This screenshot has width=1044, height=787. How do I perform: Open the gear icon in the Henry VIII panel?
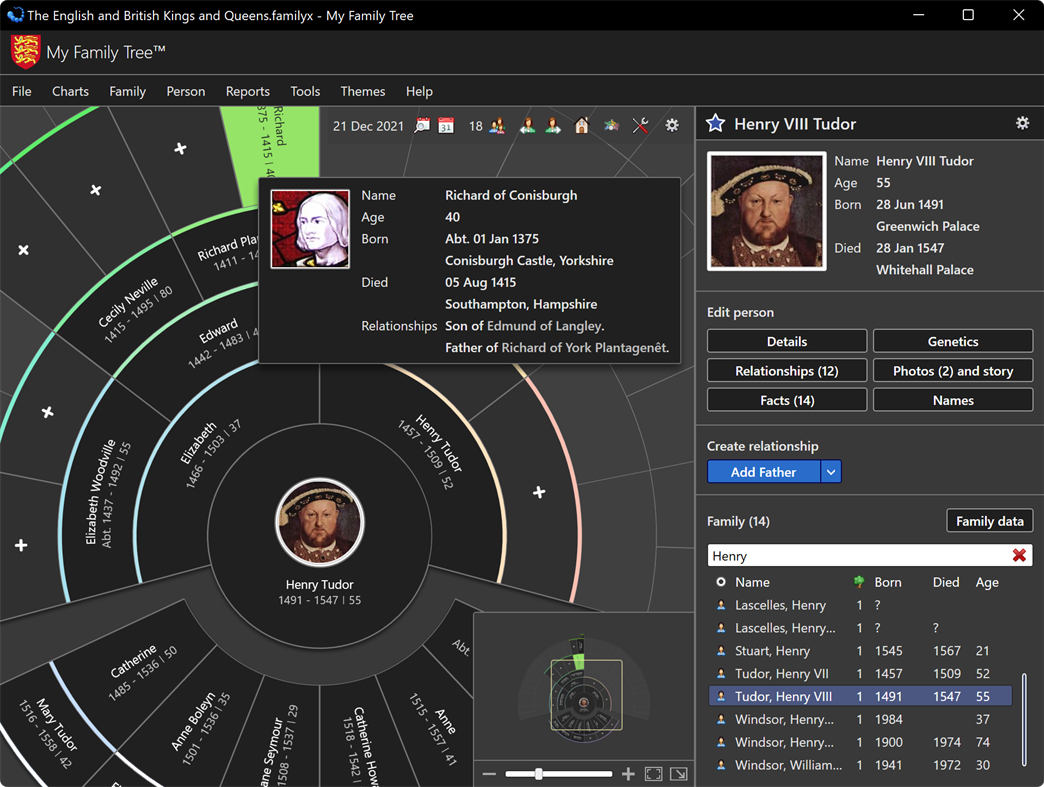1022,123
